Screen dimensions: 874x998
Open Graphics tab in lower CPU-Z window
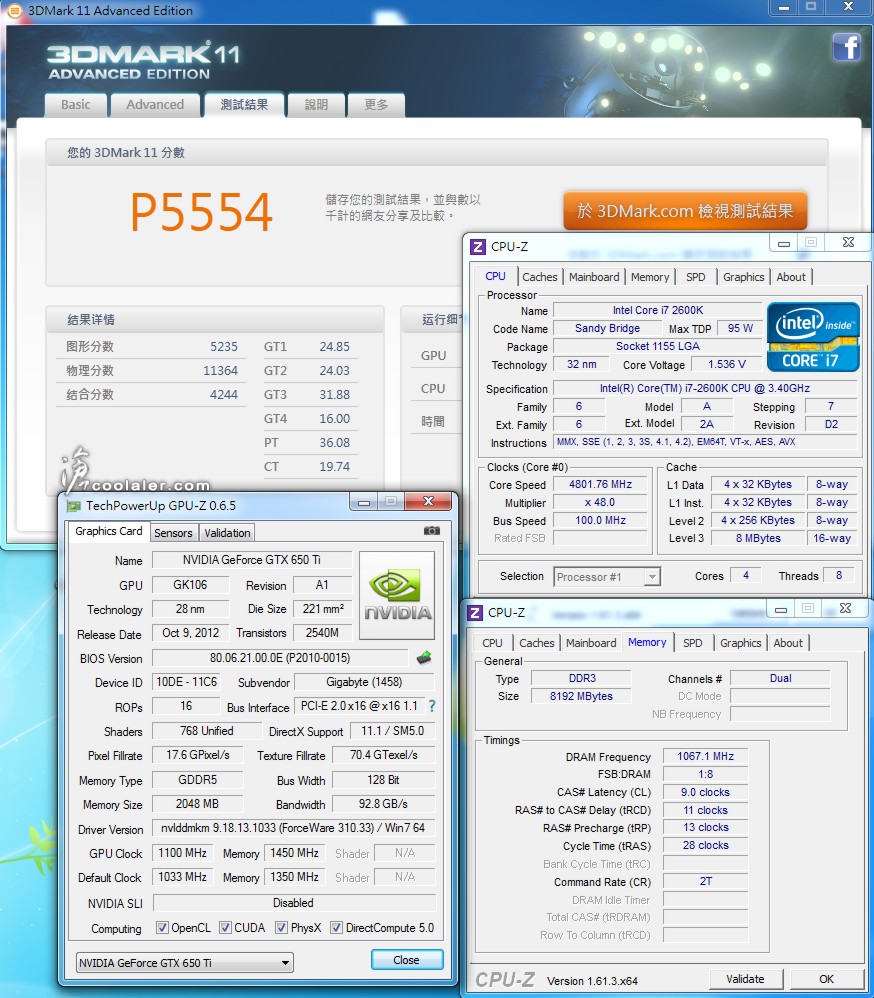click(x=740, y=643)
